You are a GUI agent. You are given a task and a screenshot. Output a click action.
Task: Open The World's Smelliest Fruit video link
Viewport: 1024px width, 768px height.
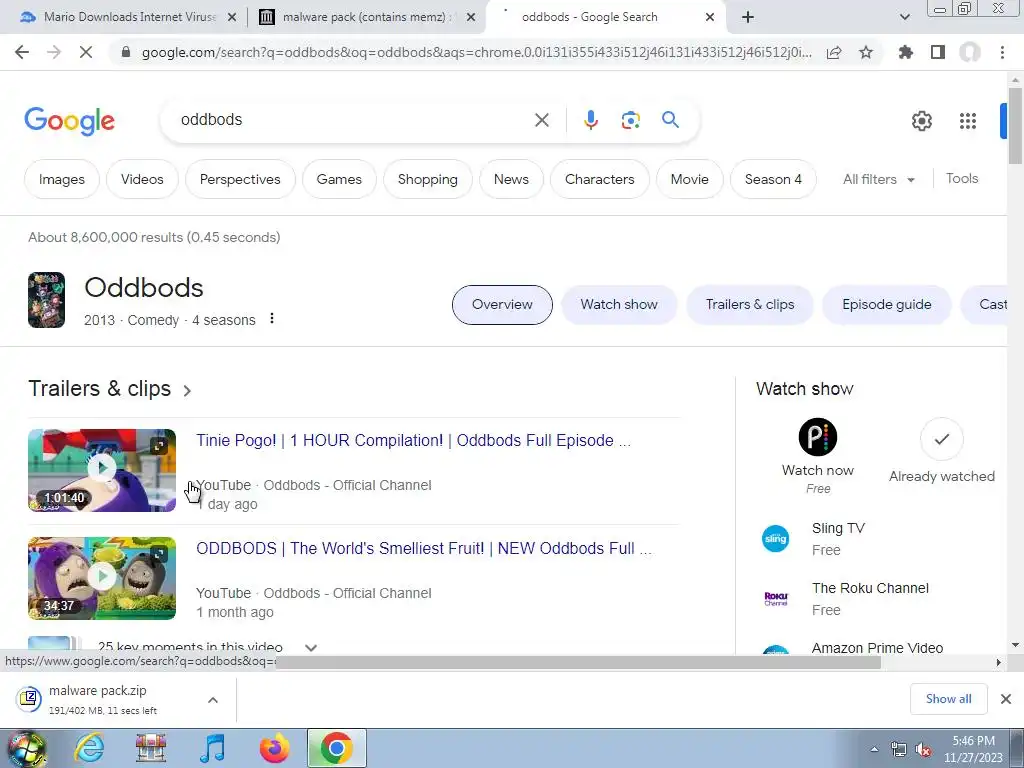coord(424,548)
